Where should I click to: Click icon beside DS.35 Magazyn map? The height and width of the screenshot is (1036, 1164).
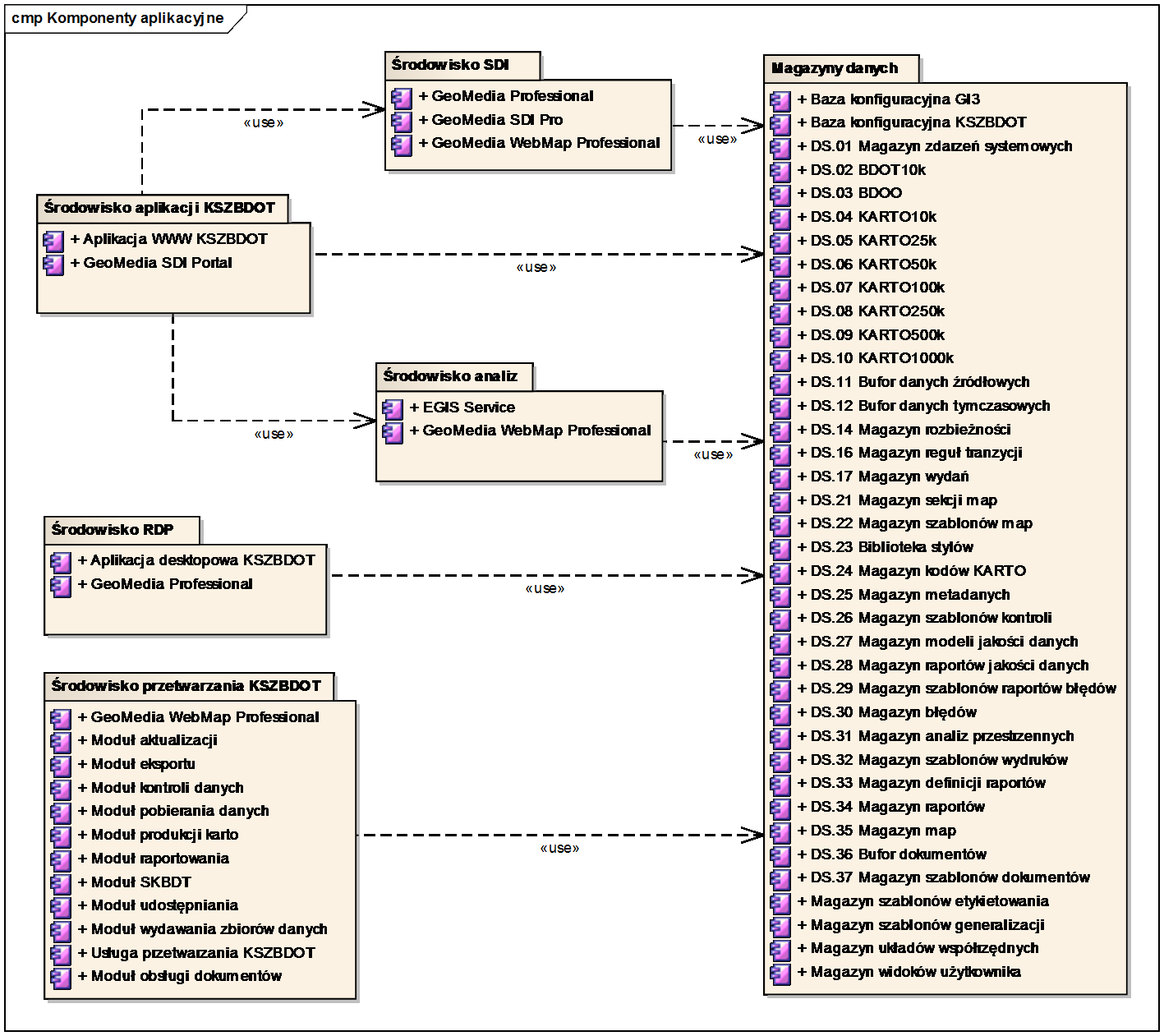point(780,832)
